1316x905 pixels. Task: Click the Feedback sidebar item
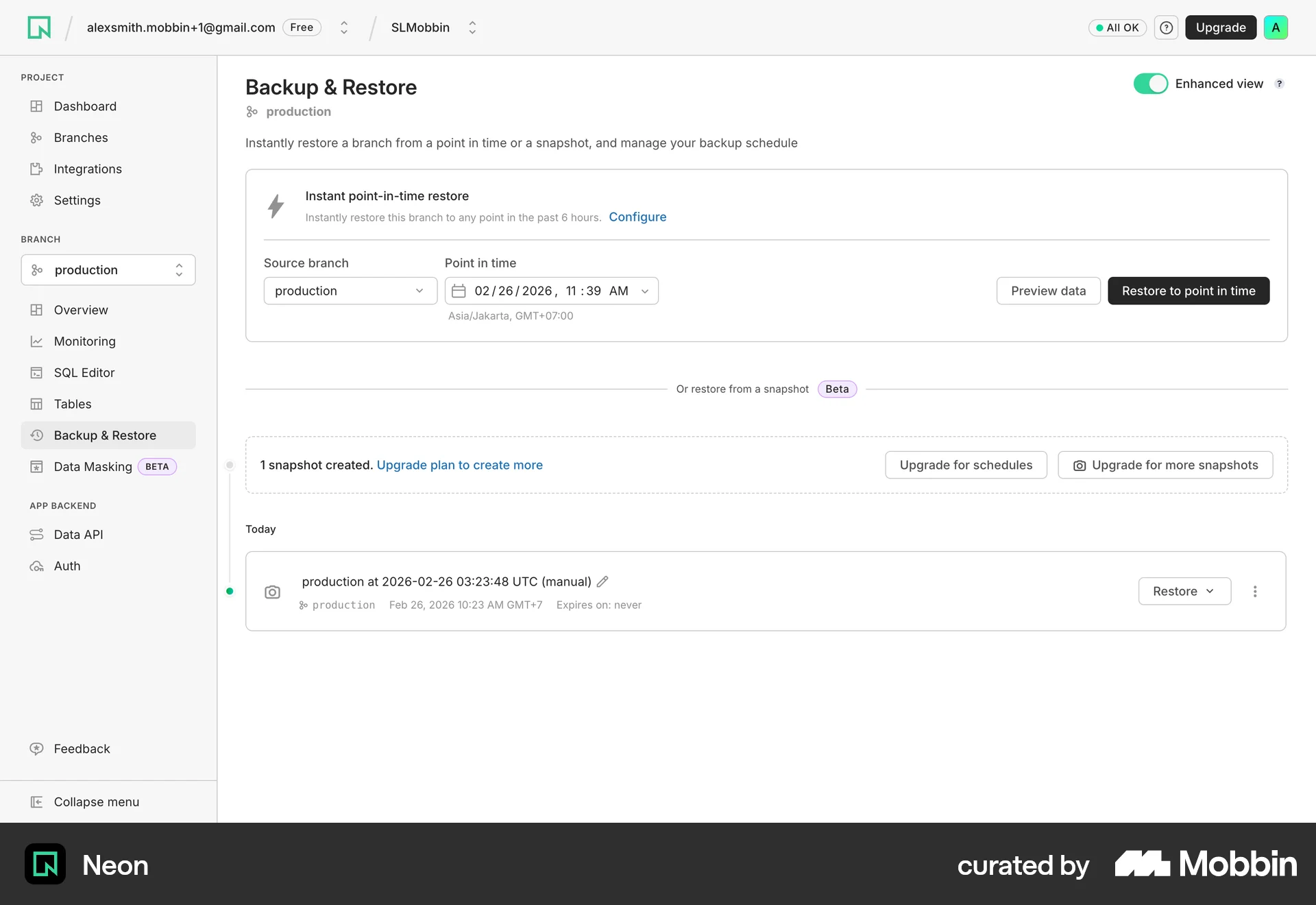108,749
